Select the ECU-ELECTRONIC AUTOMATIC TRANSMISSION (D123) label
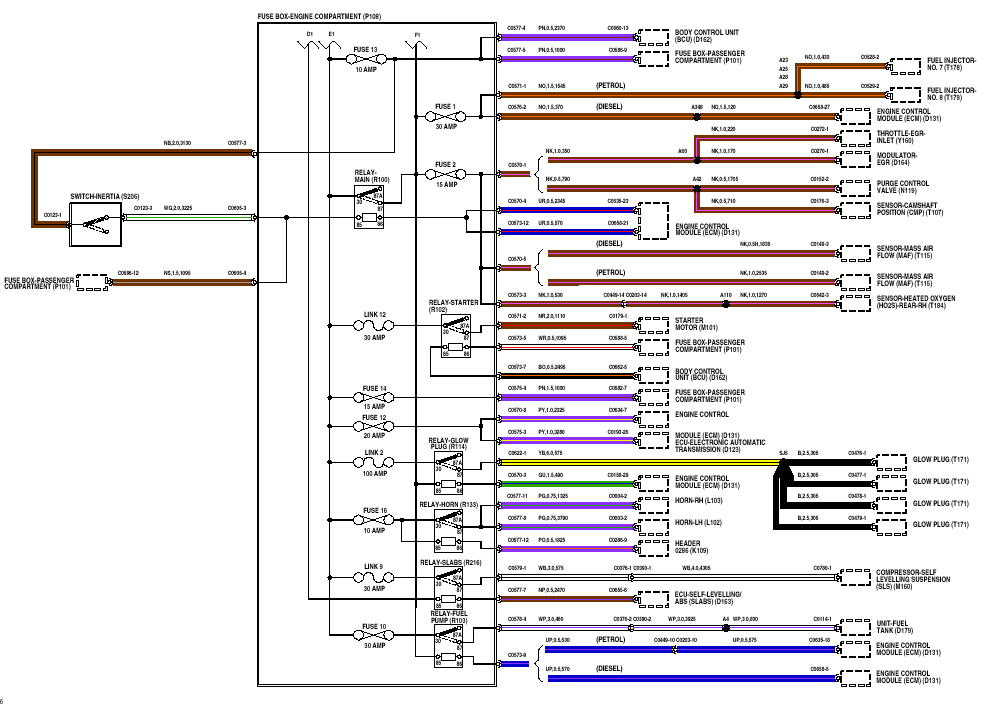Viewport: 981px width, 704px height. [720, 446]
